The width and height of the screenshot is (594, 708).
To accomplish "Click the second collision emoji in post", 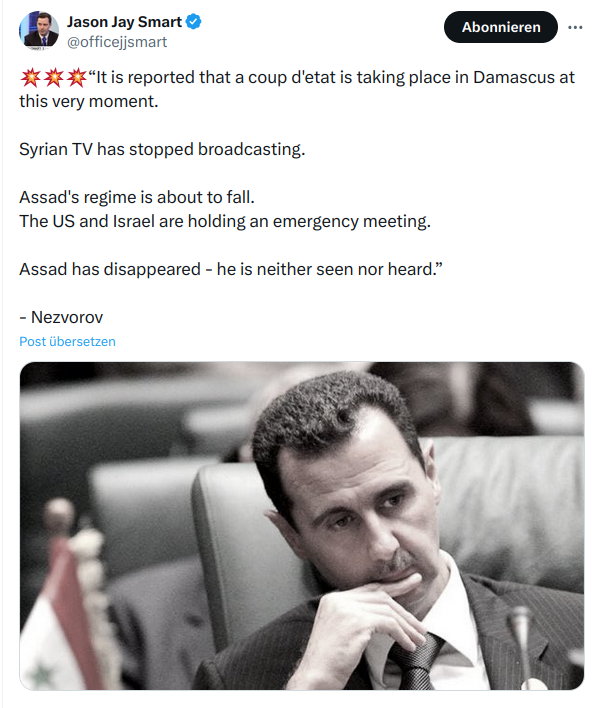I will pyautogui.click(x=53, y=78).
